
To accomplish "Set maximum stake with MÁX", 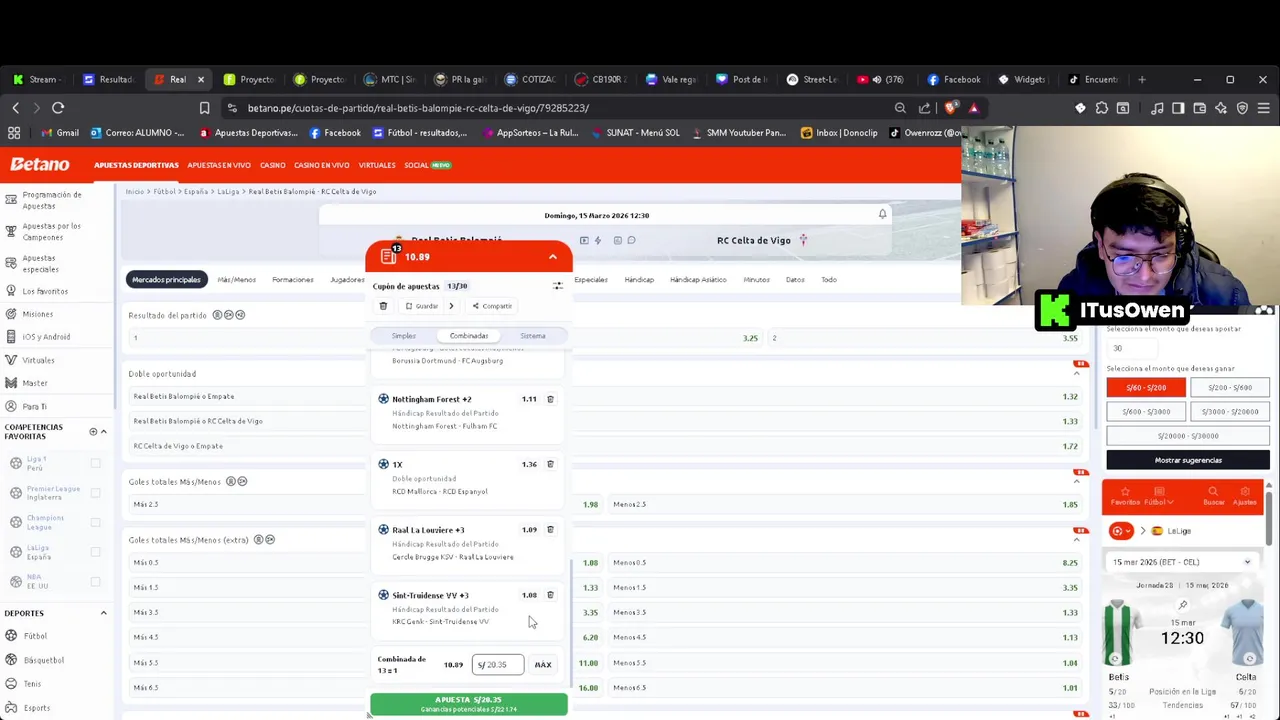I will pos(543,665).
